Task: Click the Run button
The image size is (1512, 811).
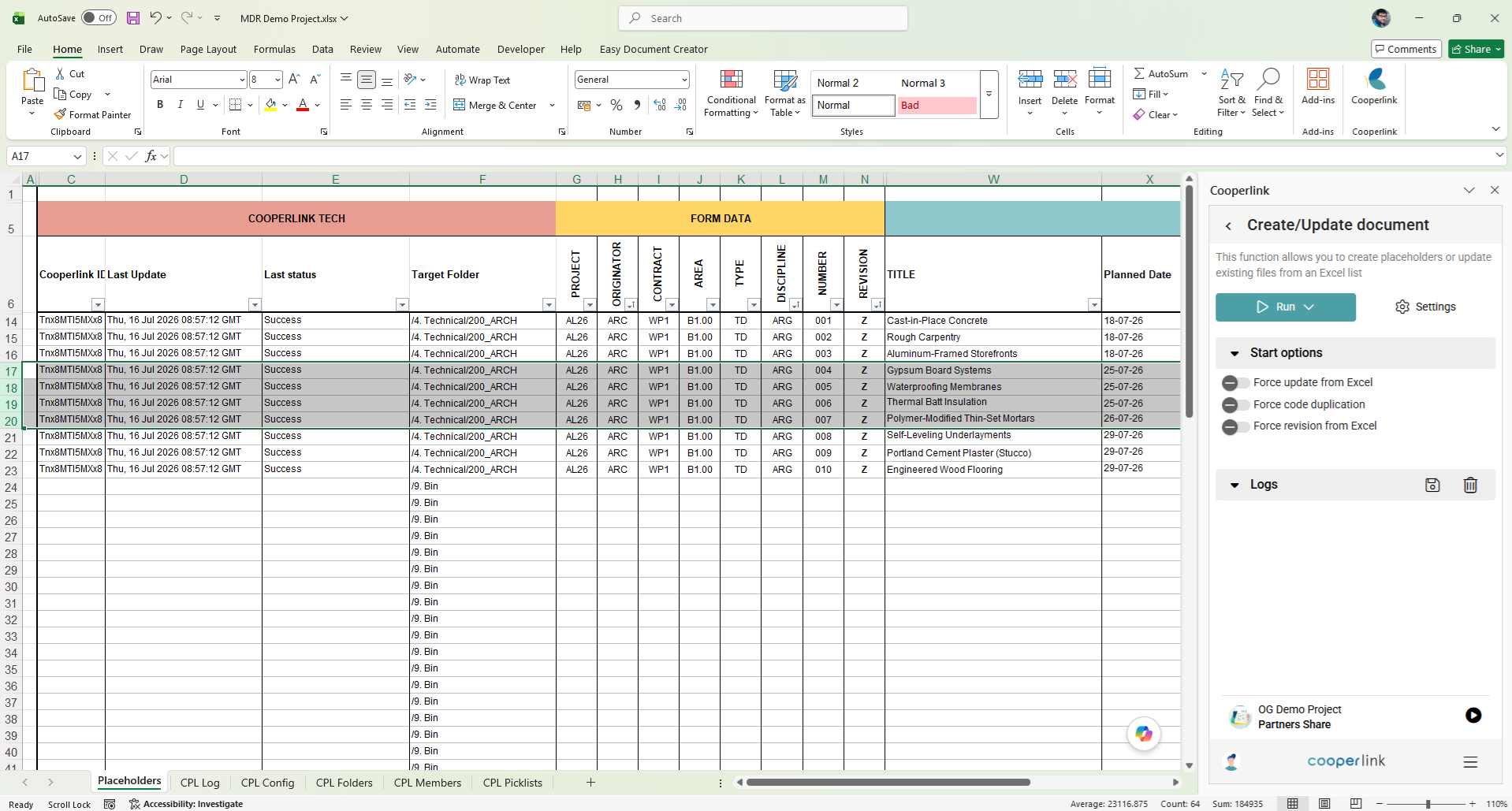Action: 1285,307
